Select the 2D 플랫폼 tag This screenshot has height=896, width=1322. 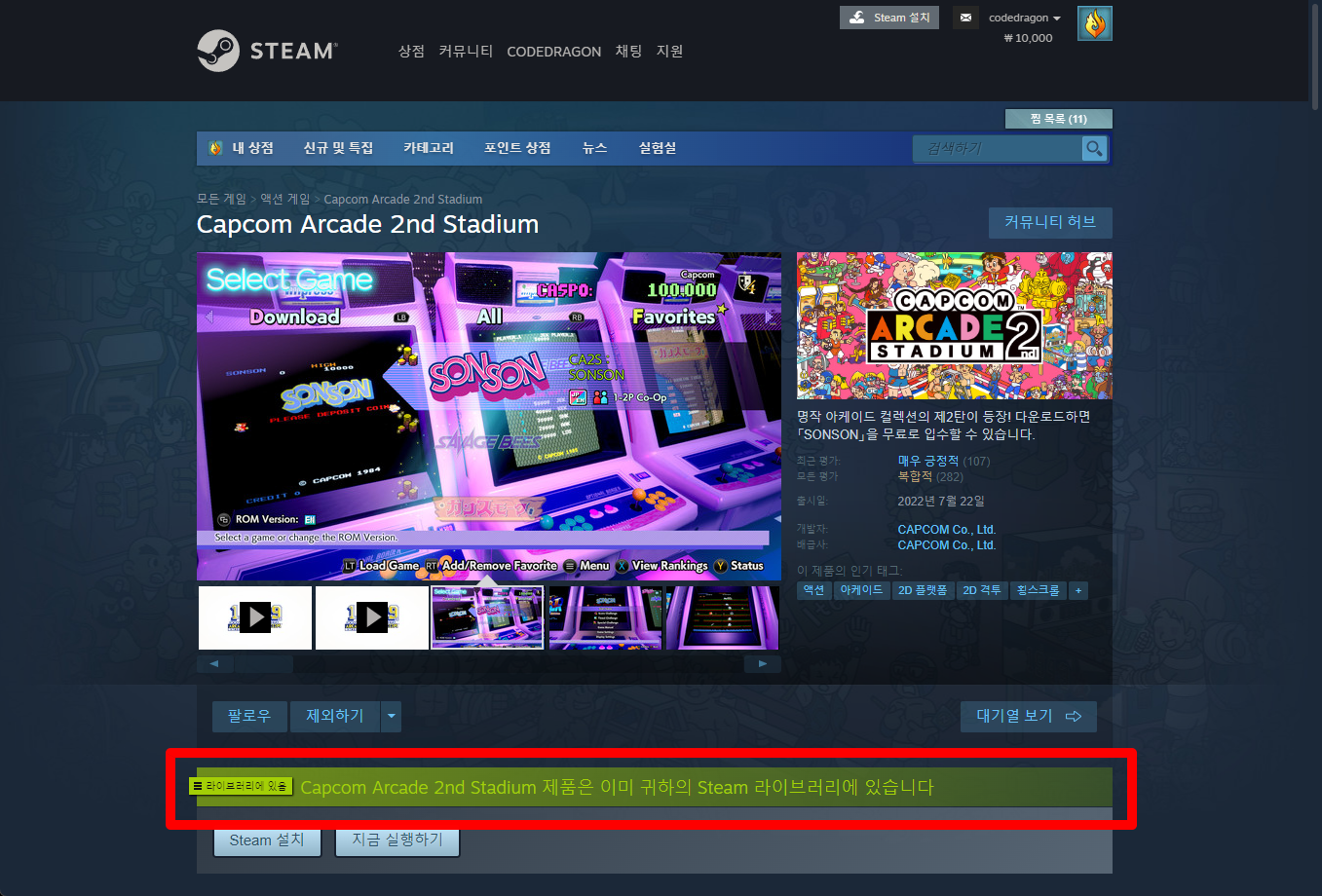click(923, 590)
